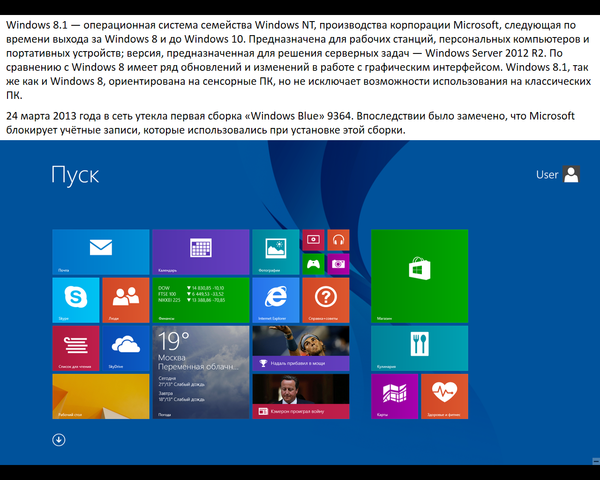600x480 pixels.
Task: Open the Music headphones tile
Action: [x=338, y=240]
